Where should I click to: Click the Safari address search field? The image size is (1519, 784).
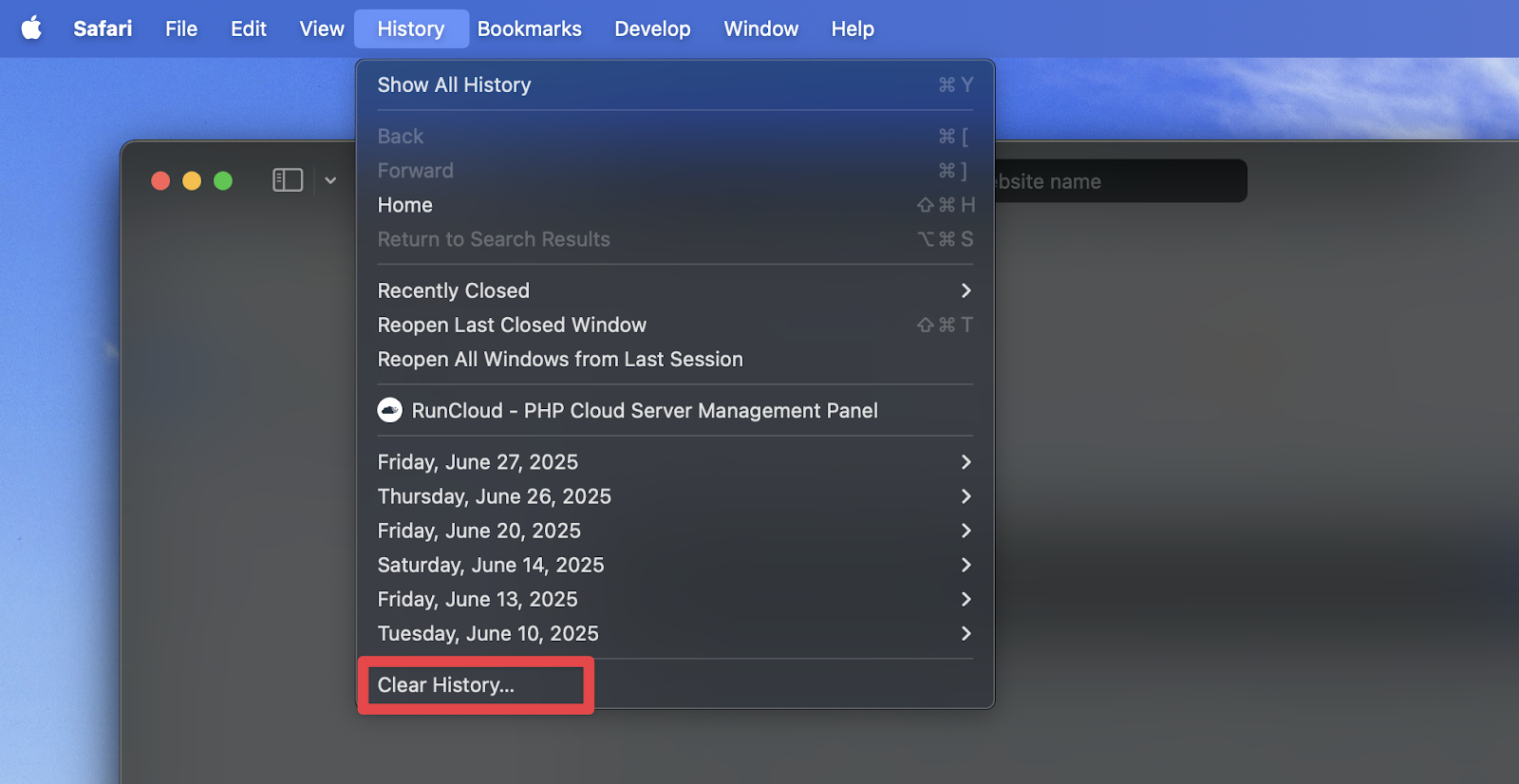(1120, 181)
